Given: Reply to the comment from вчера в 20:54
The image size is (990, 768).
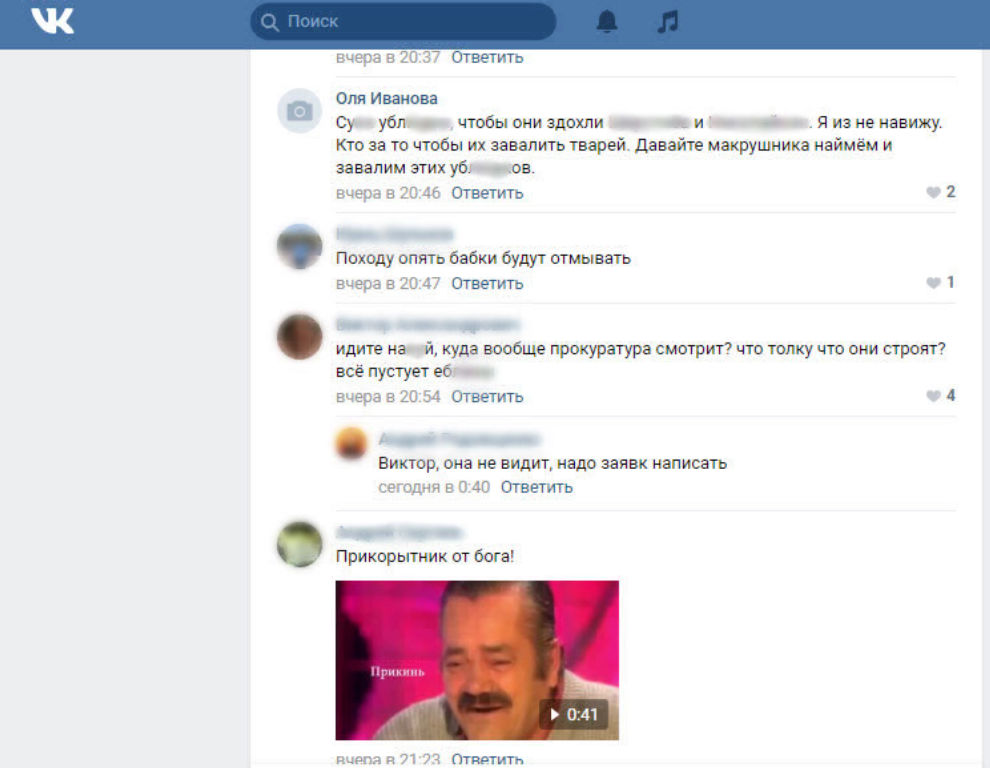Looking at the screenshot, I should coord(487,397).
